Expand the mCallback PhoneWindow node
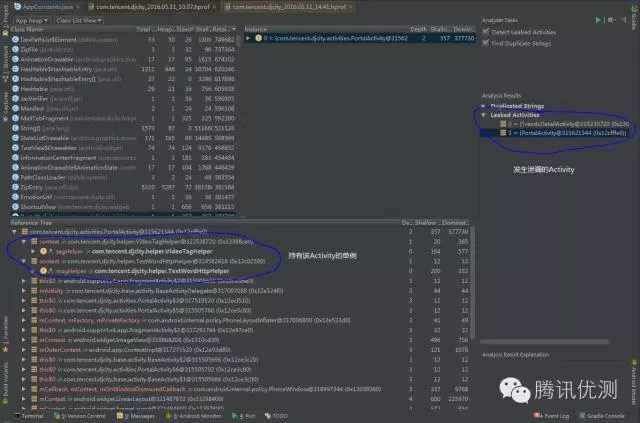This screenshot has width=640, height=423. (x=24, y=390)
